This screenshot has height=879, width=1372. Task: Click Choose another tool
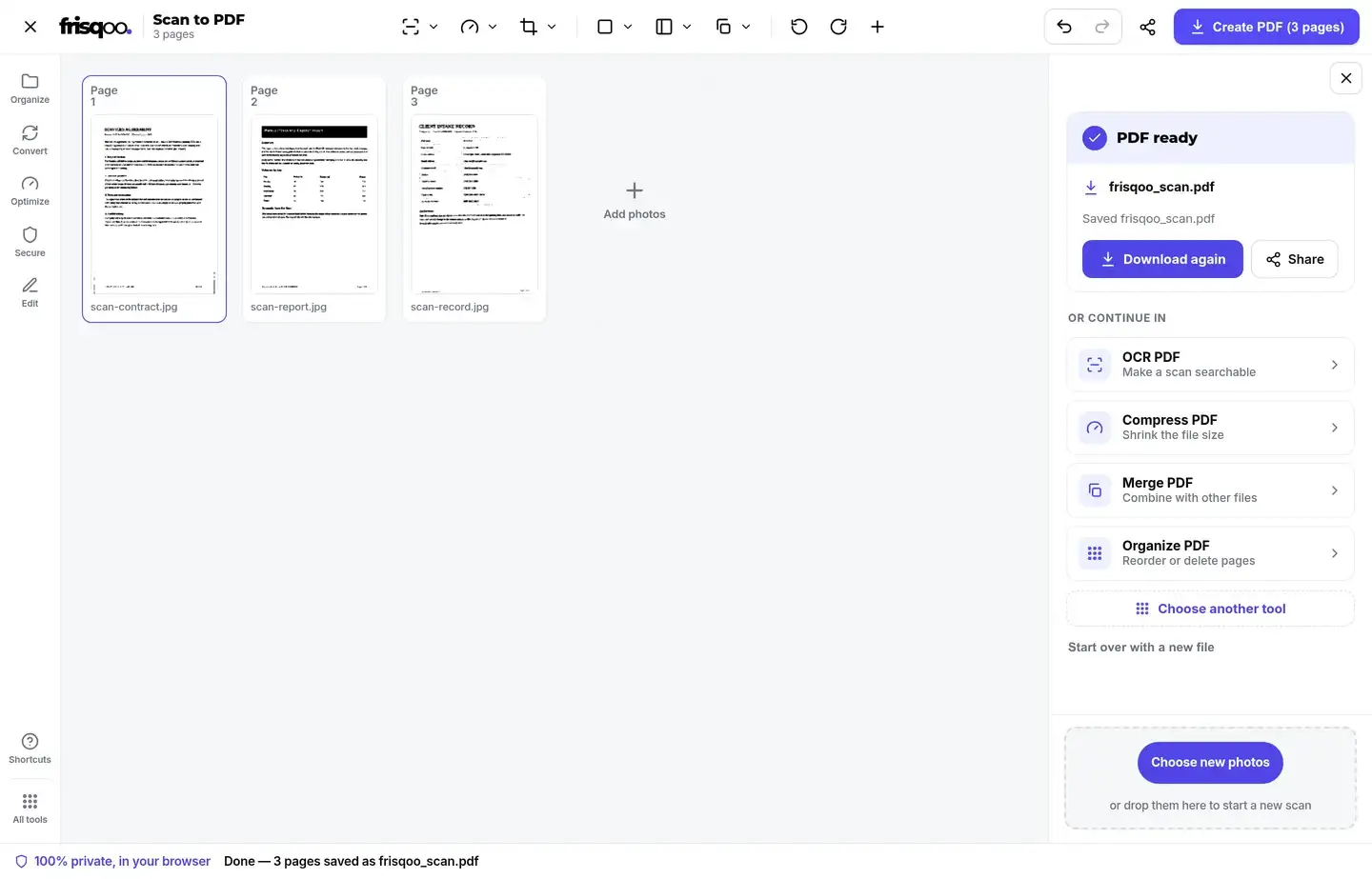1210,609
